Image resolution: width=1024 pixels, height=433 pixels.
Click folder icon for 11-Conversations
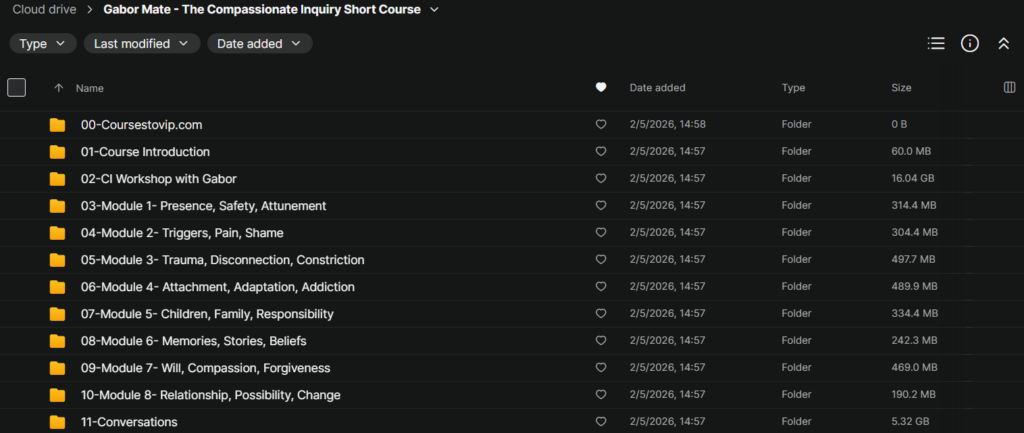[x=57, y=422]
